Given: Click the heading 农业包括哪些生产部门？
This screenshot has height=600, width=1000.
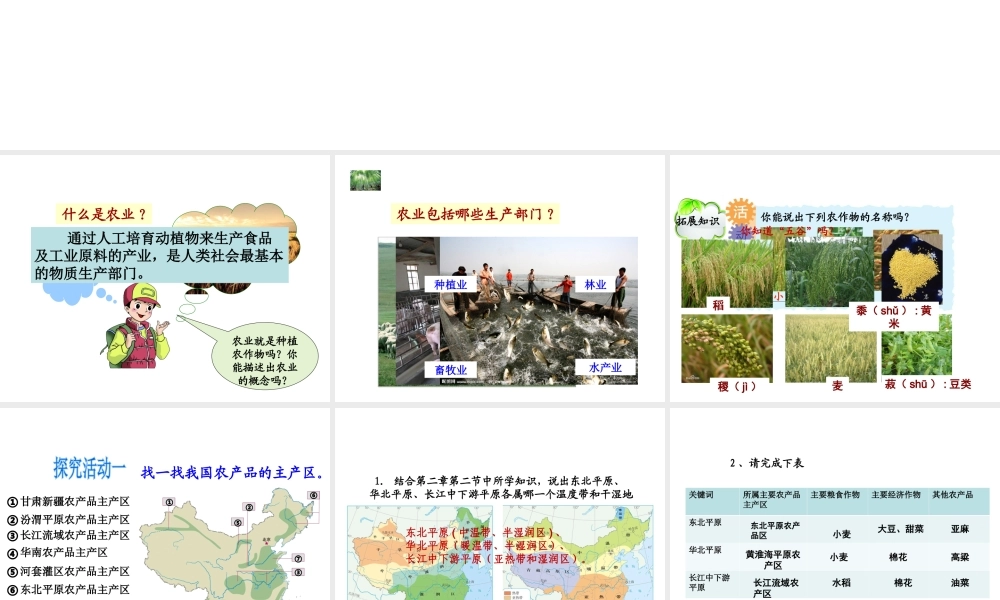Looking at the screenshot, I should coord(476,214).
